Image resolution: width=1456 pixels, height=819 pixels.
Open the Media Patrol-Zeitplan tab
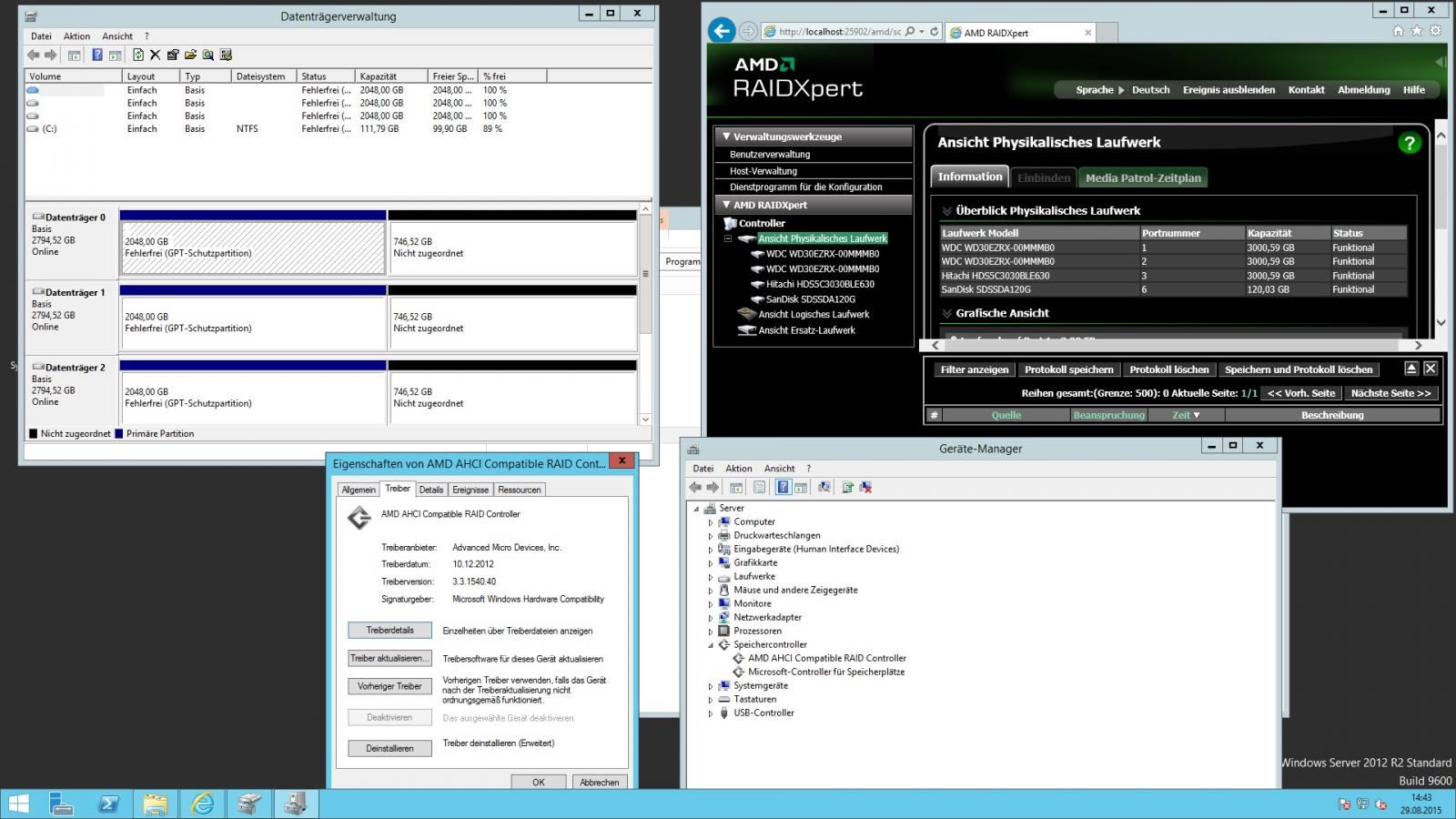click(1143, 177)
